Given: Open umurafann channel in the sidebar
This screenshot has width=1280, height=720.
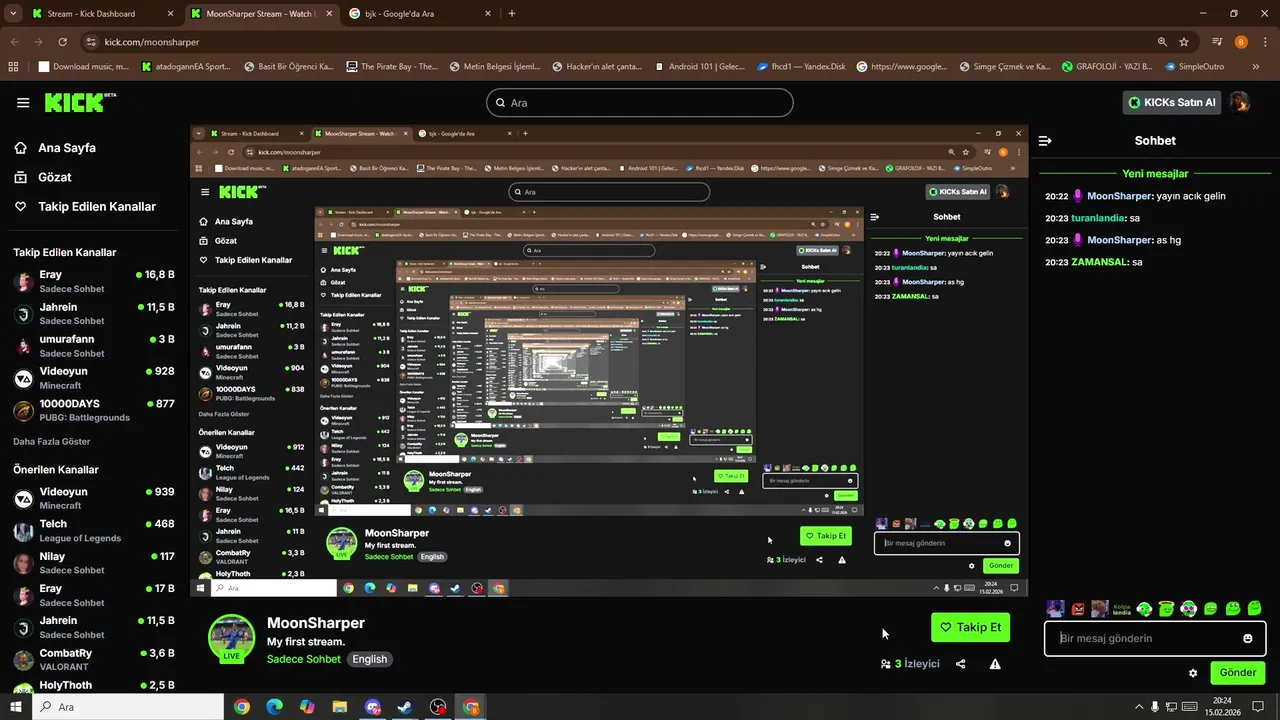Looking at the screenshot, I should (94, 345).
